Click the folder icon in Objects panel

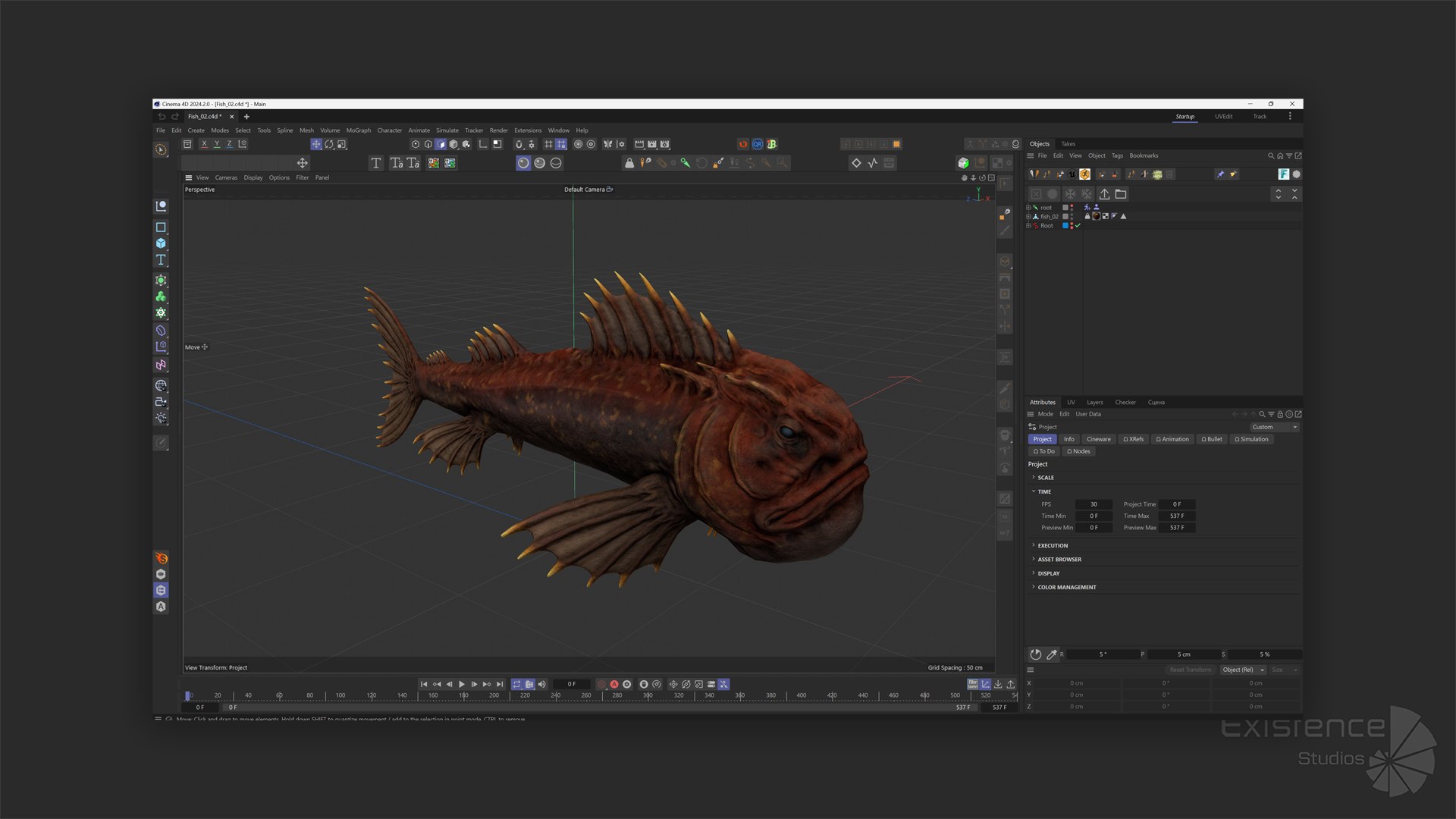(x=1121, y=194)
